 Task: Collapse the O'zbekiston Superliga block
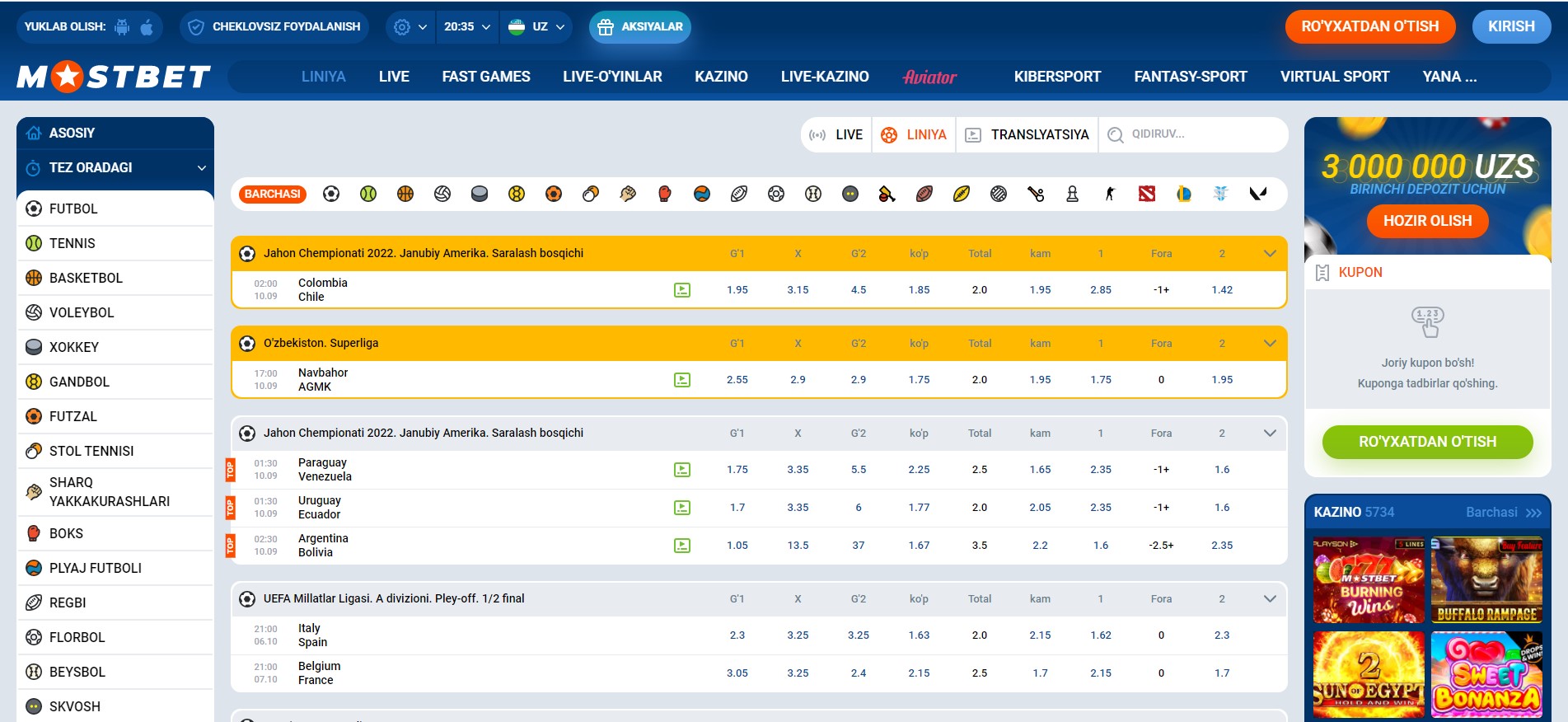[1270, 344]
